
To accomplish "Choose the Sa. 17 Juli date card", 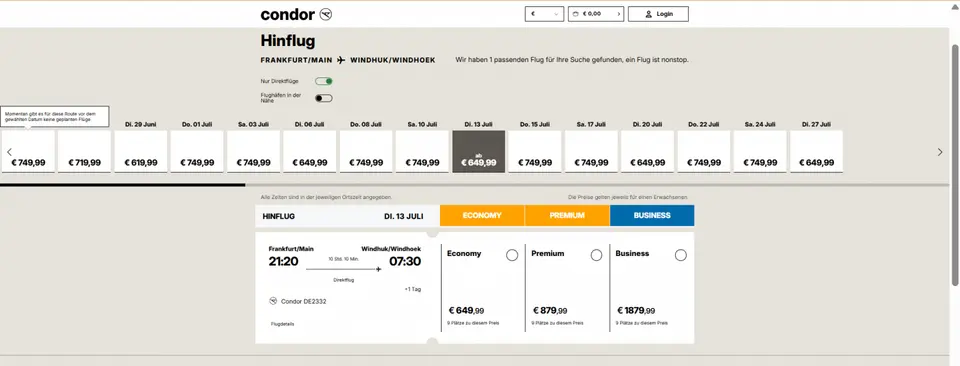I will point(591,151).
